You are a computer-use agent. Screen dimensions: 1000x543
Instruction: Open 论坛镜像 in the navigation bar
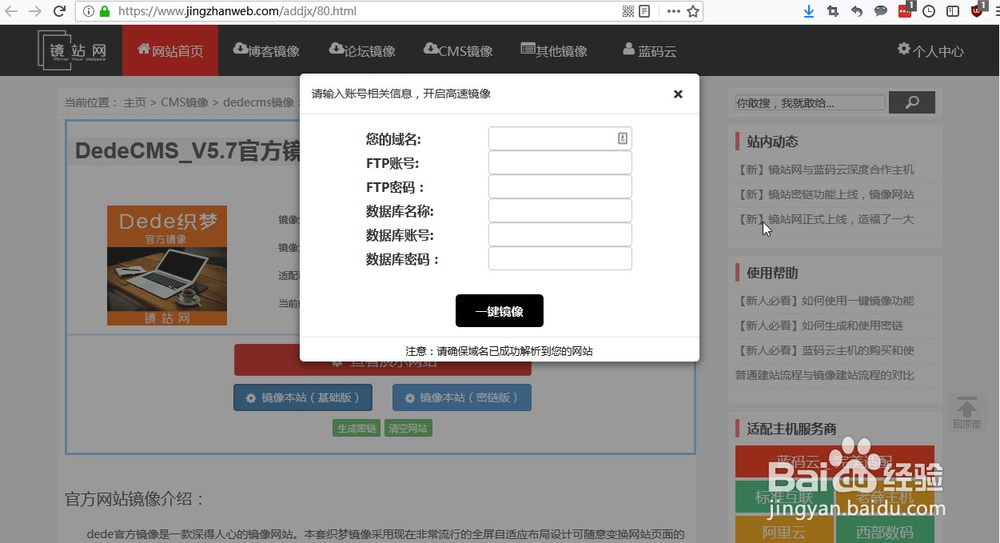[x=362, y=51]
